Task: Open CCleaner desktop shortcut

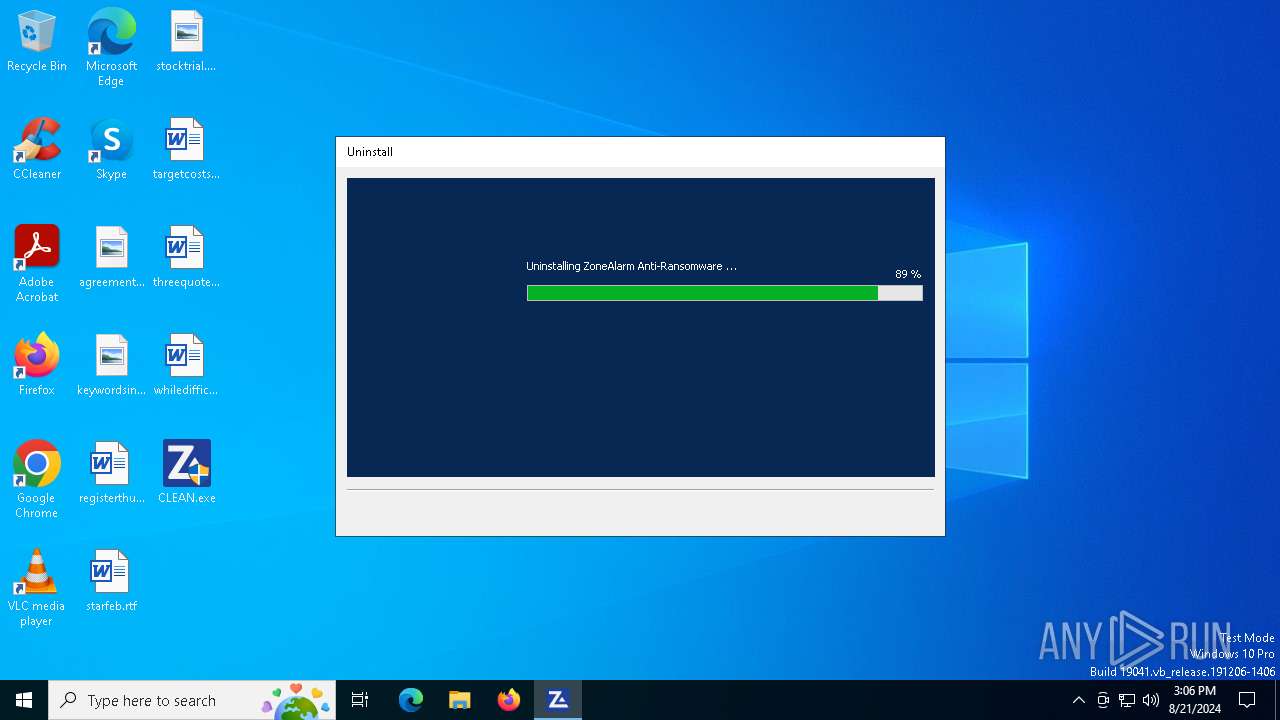Action: [x=37, y=150]
